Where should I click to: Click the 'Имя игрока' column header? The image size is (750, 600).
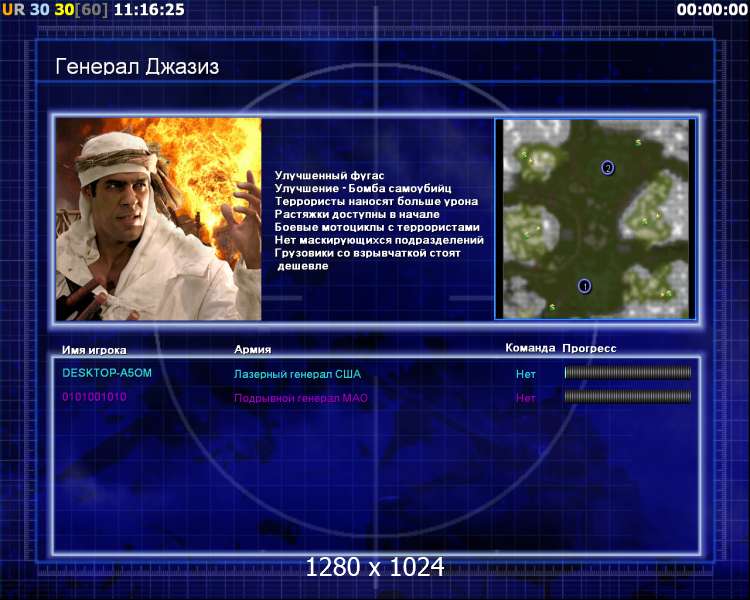tap(94, 350)
